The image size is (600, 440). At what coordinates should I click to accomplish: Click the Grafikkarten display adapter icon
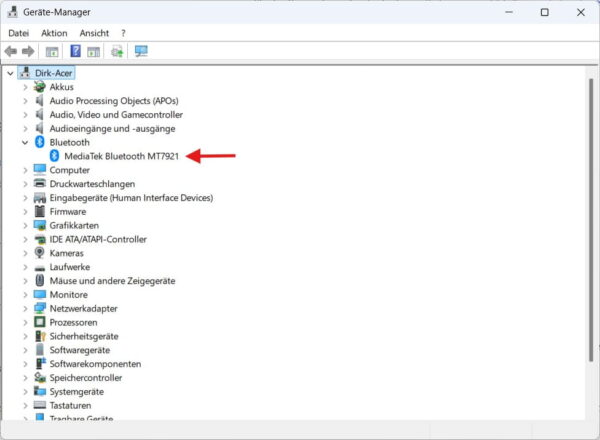pyautogui.click(x=39, y=225)
